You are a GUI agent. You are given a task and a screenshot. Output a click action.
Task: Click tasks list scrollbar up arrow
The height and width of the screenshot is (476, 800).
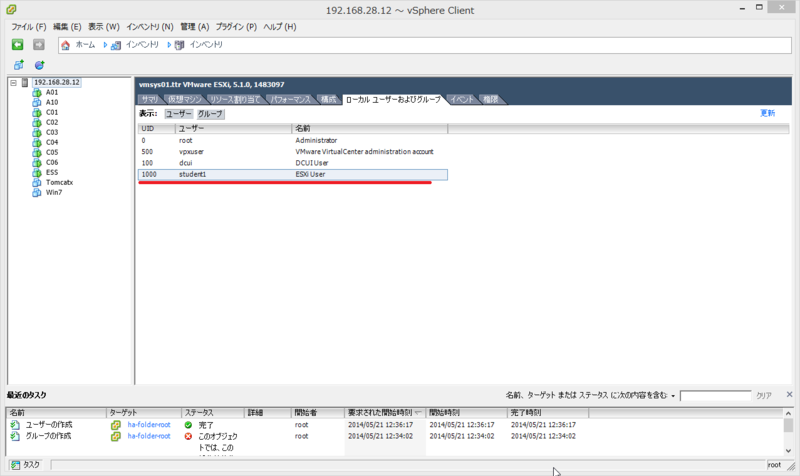(788, 413)
